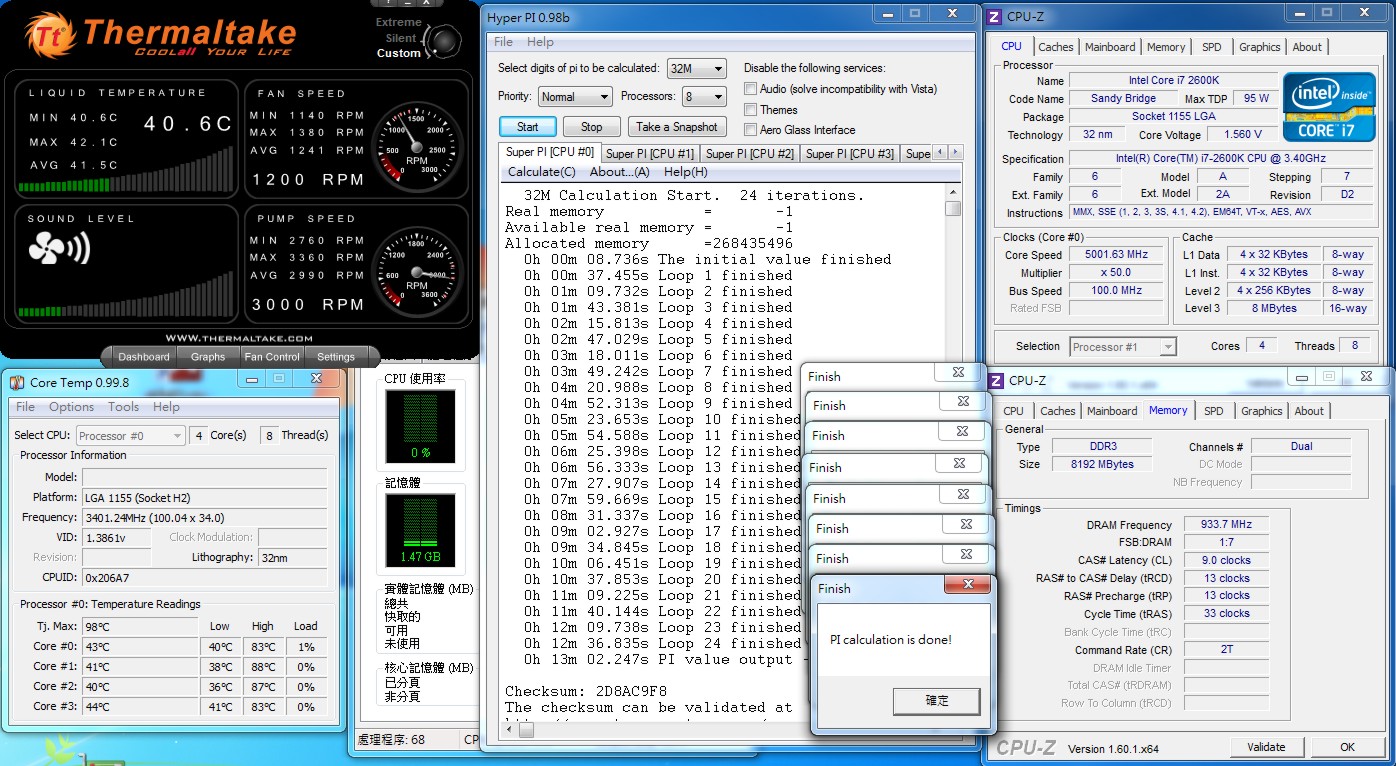Viewport: 1396px width, 766px height.
Task: Open Select CPU dropdown in Core Temp
Action: 131,435
